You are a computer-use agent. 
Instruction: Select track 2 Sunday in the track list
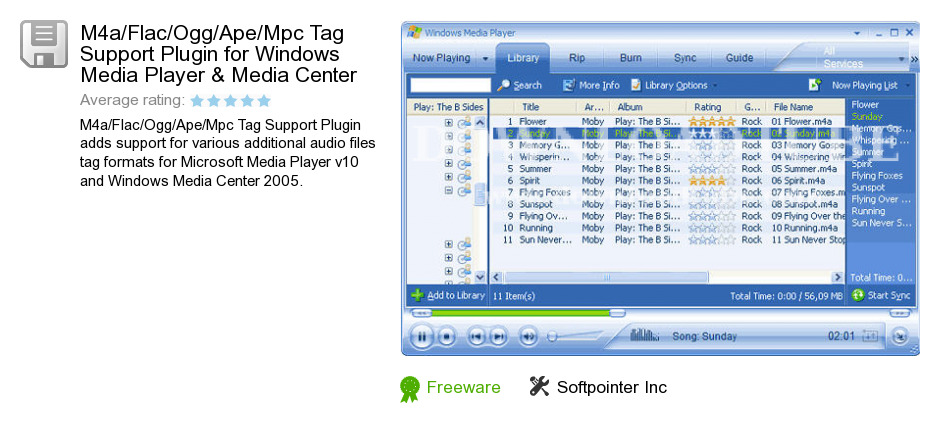pos(668,133)
